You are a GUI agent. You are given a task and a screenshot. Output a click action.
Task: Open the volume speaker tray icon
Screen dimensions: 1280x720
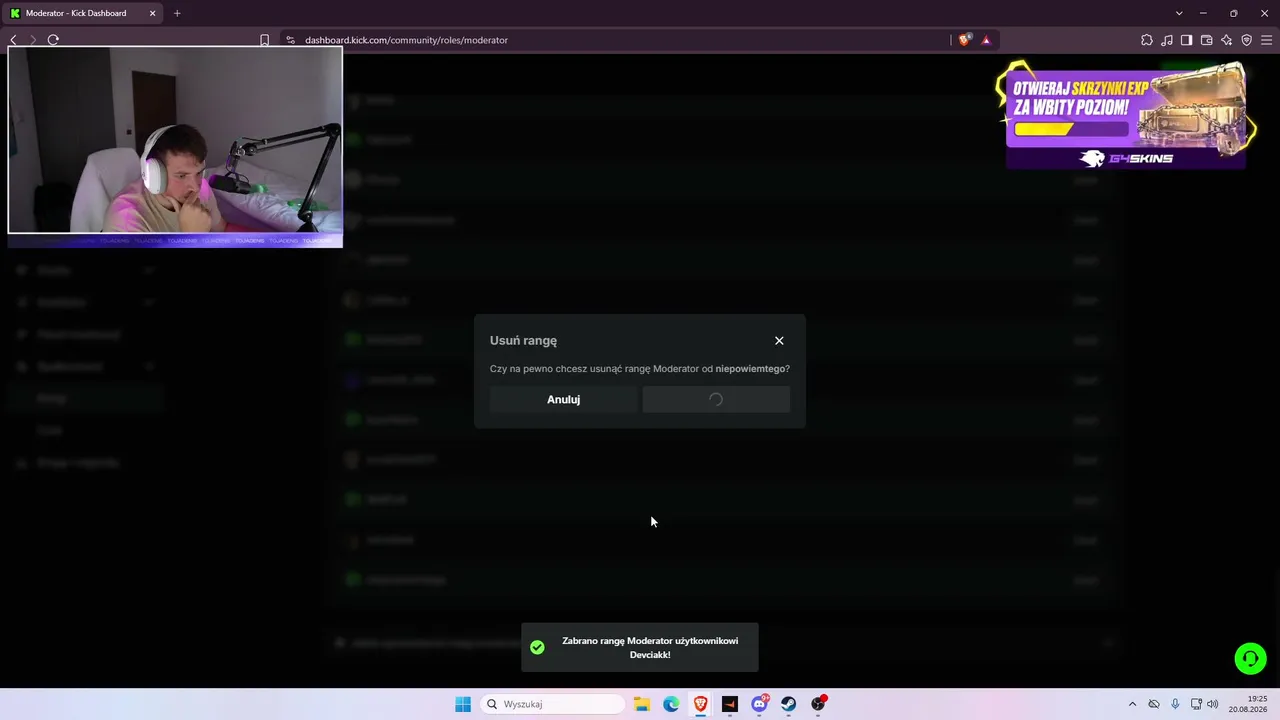(1213, 704)
